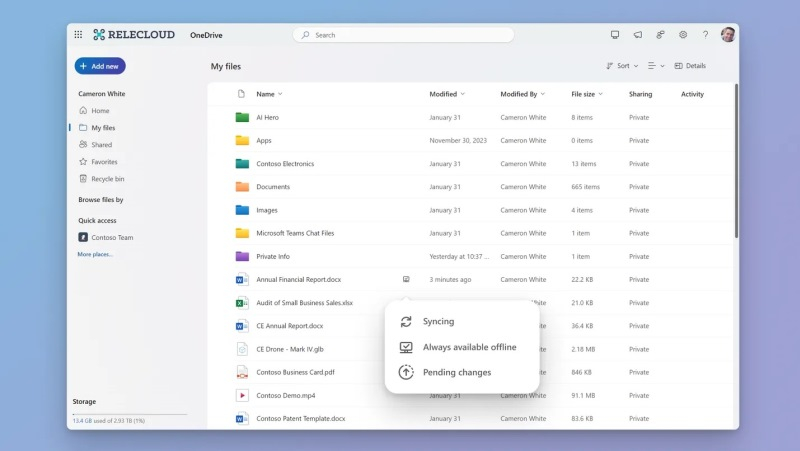
Task: Expand the Sort dropdown
Action: point(621,66)
